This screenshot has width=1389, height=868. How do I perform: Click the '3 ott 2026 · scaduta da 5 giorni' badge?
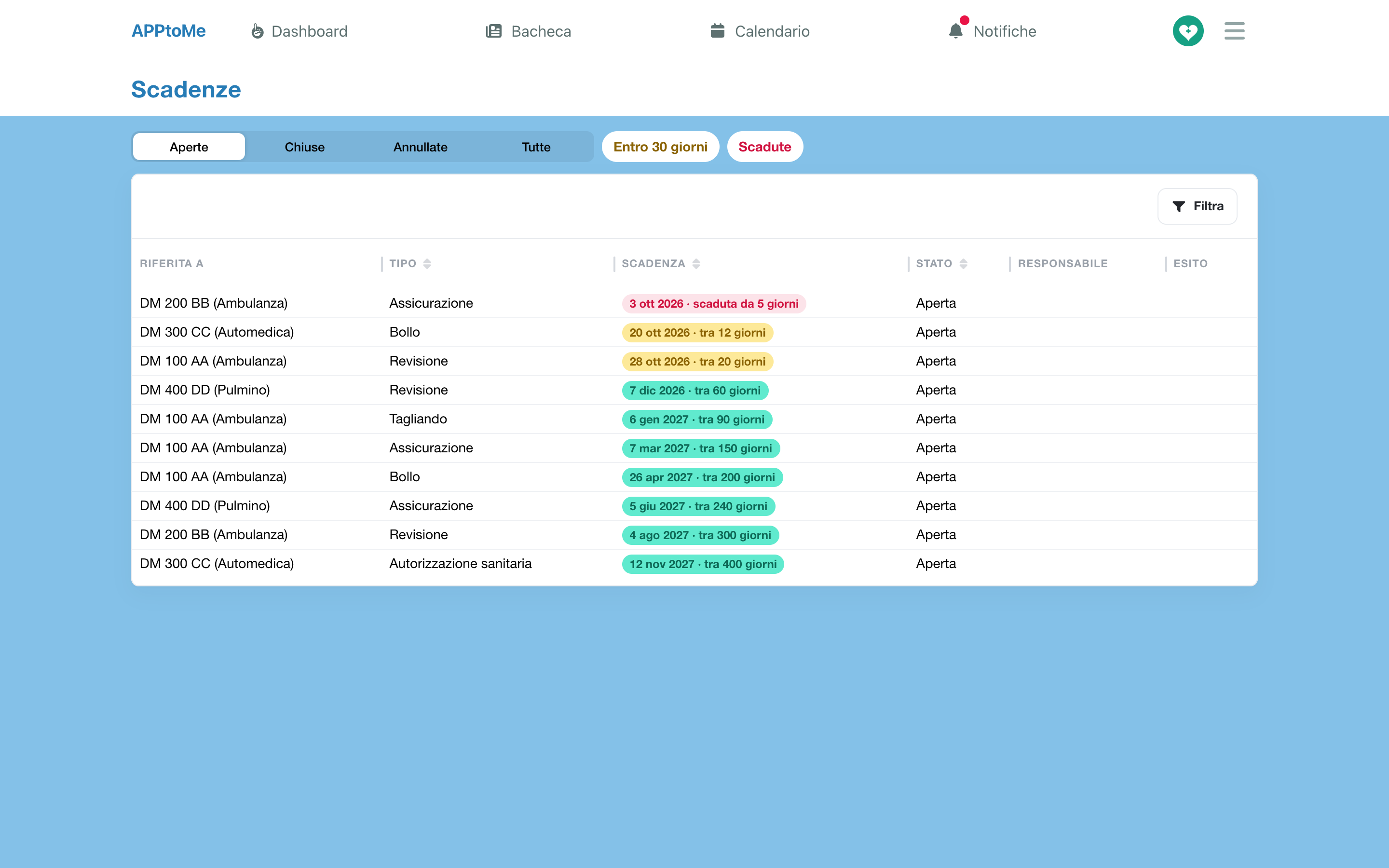(x=713, y=304)
